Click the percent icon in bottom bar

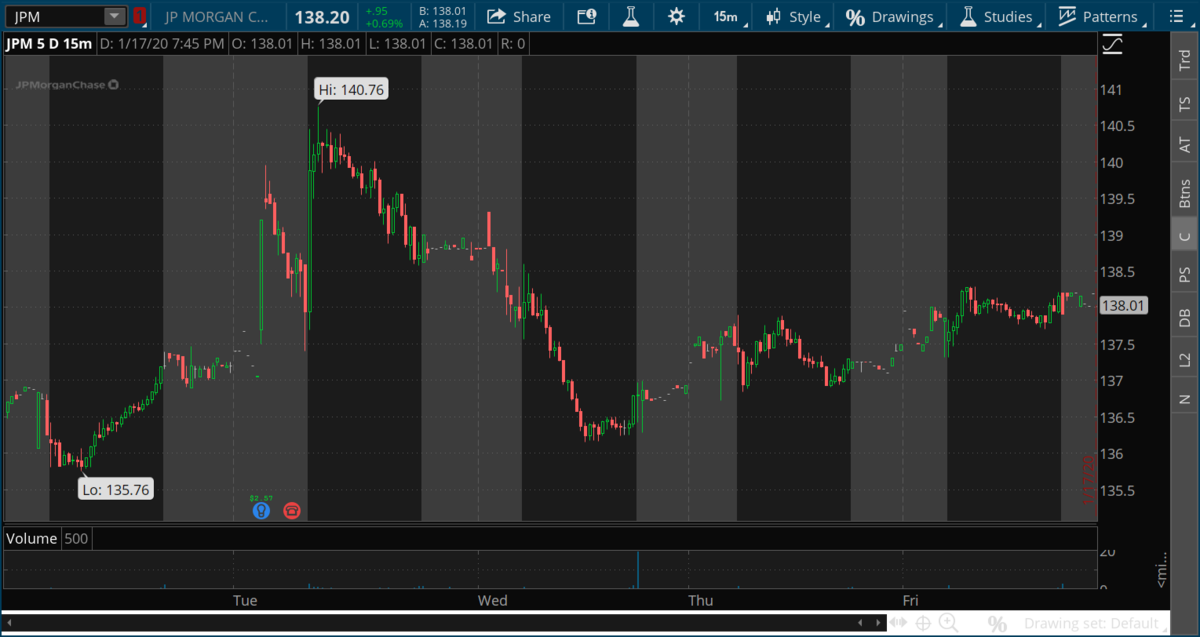click(997, 624)
